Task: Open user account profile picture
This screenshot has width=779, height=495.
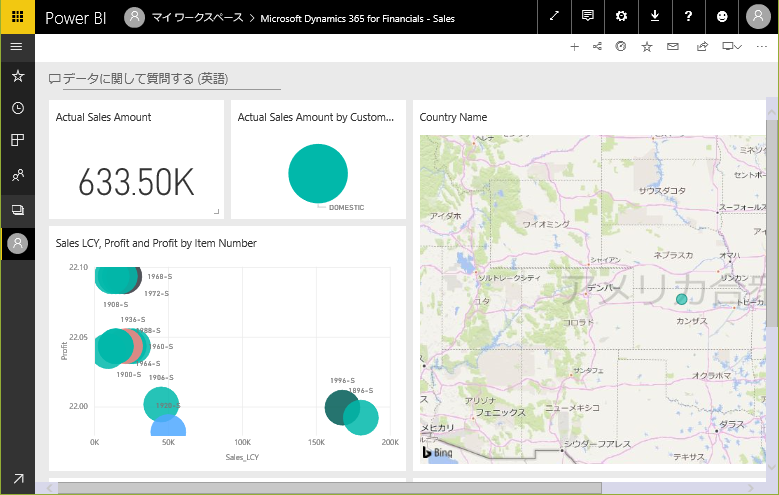Action: [758, 16]
